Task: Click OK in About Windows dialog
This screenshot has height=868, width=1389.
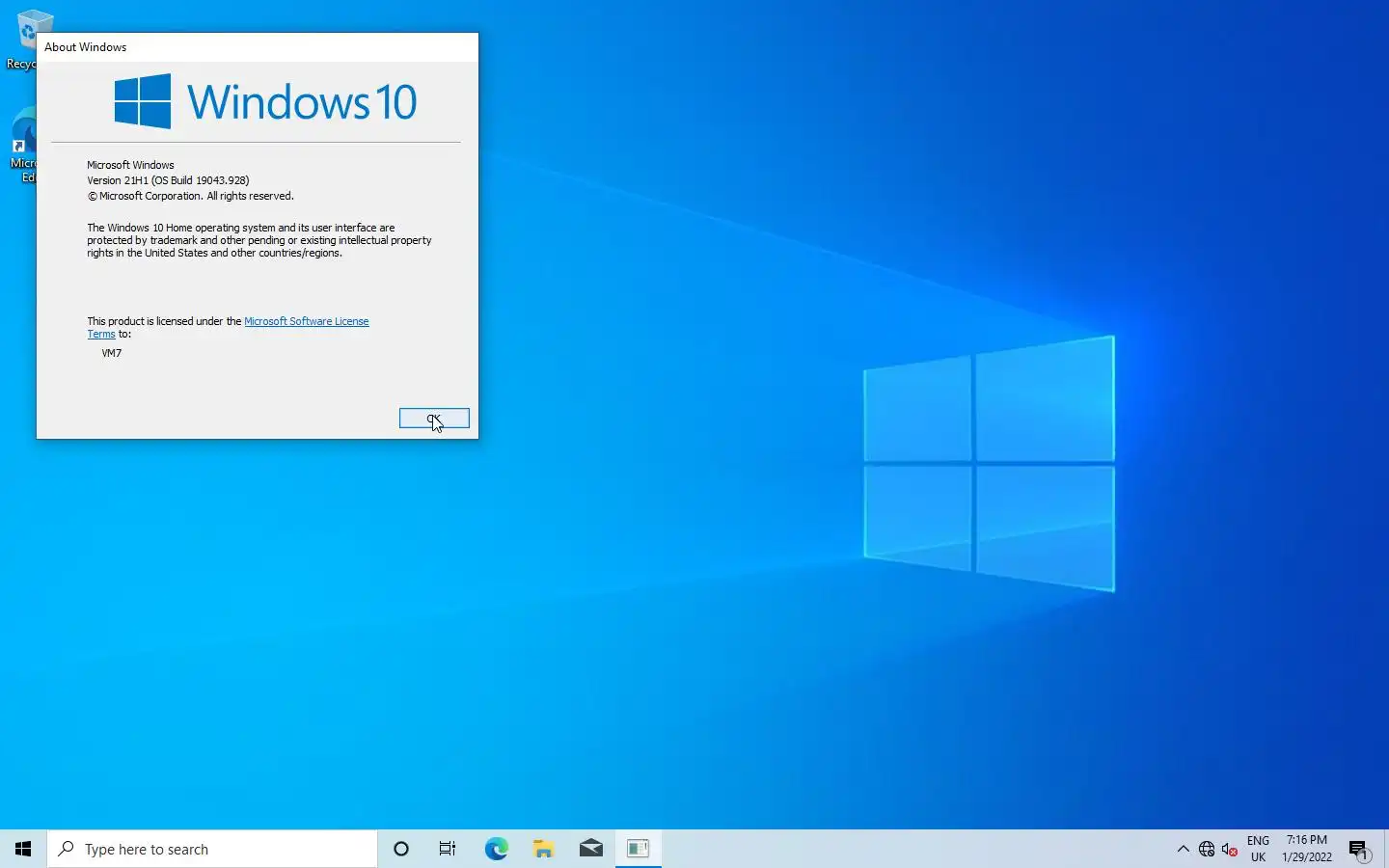Action: (434, 418)
